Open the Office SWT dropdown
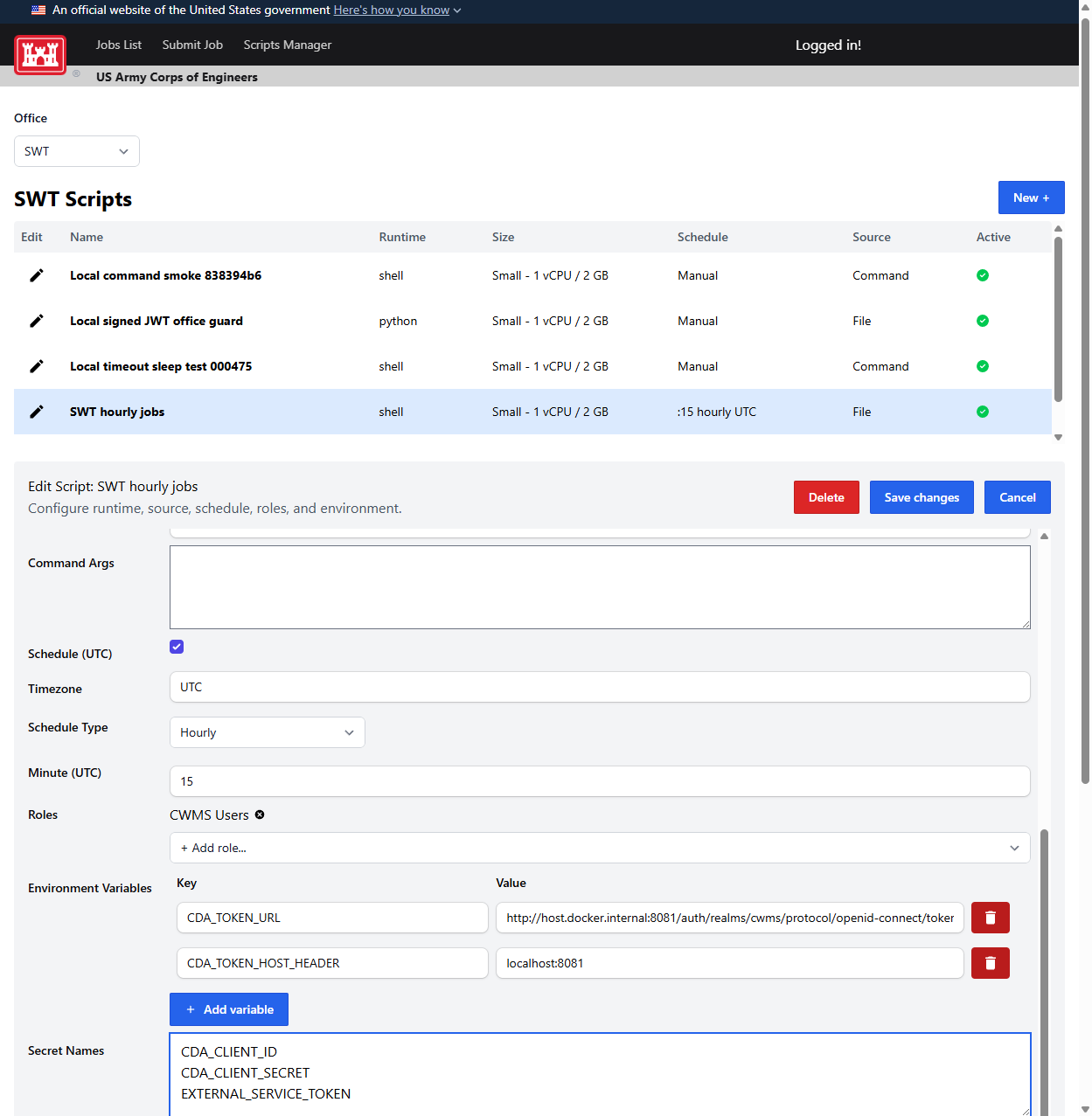This screenshot has height=1116, width=1092. [x=77, y=151]
